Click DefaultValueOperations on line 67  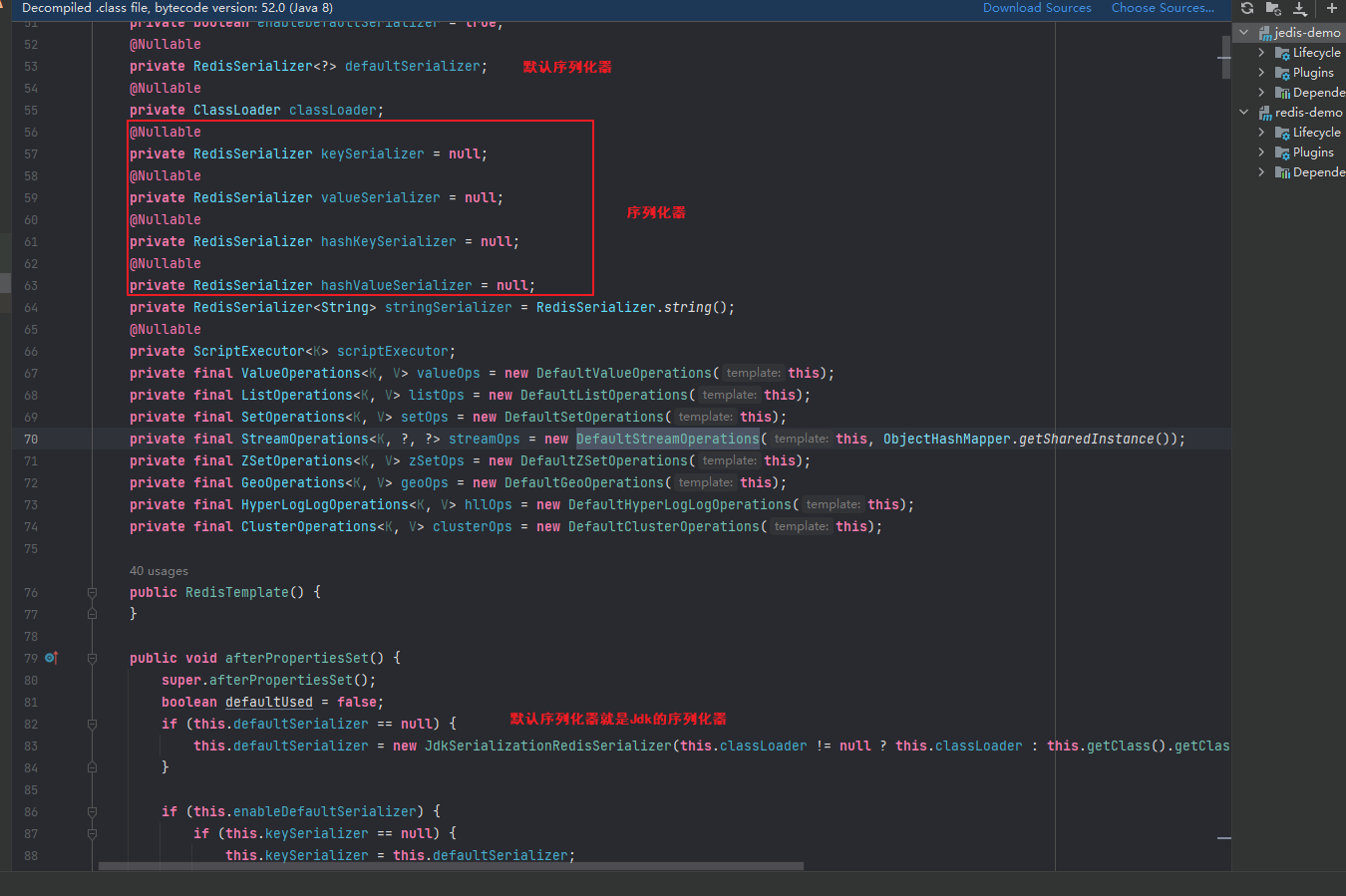click(624, 373)
